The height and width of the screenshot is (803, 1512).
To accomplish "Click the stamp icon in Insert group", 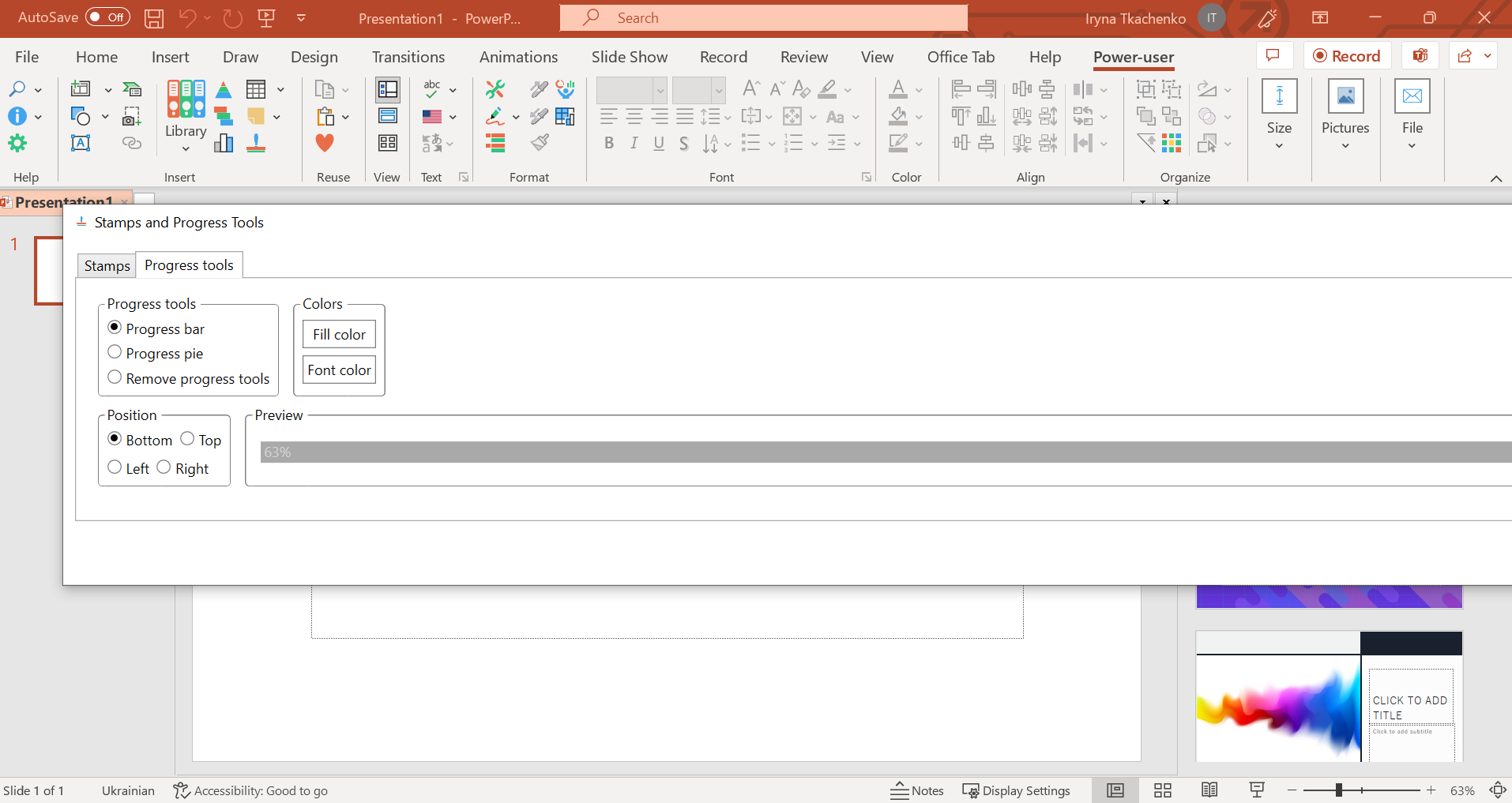I will [256, 143].
